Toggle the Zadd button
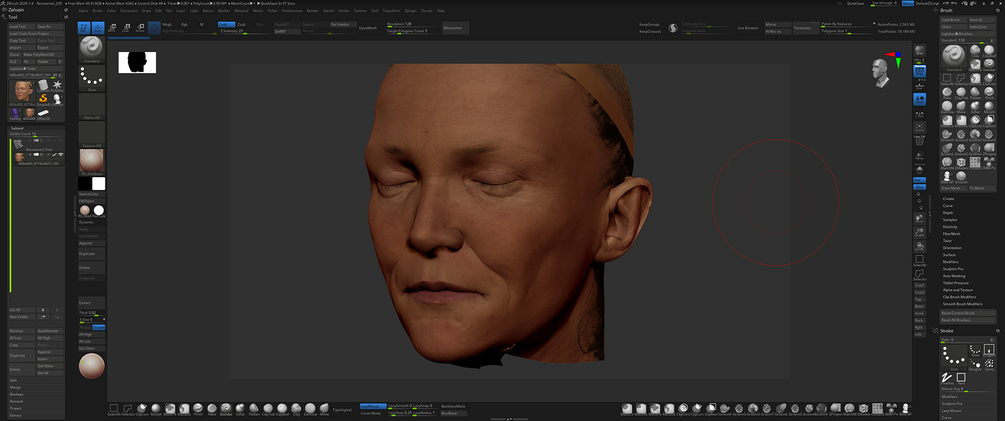Viewport: 1005px width, 421px height. (x=226, y=24)
